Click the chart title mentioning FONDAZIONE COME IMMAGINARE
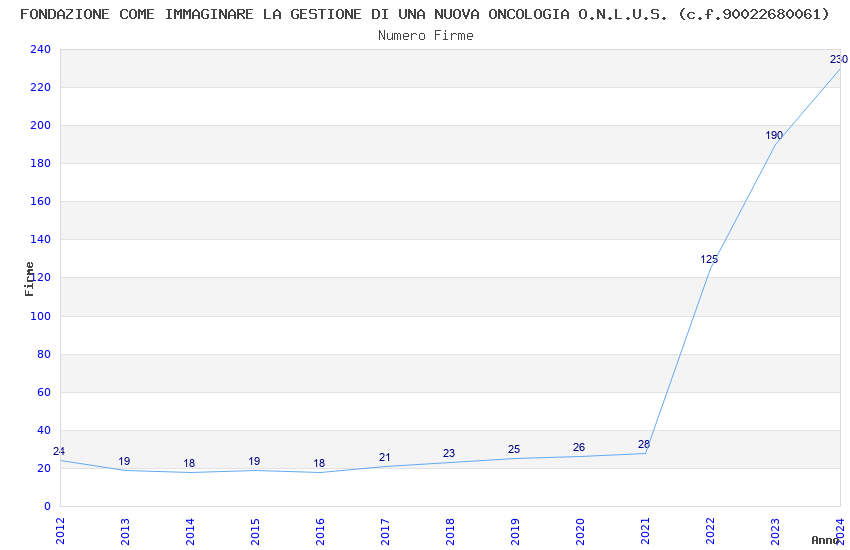This screenshot has width=850, height=550. click(x=425, y=14)
